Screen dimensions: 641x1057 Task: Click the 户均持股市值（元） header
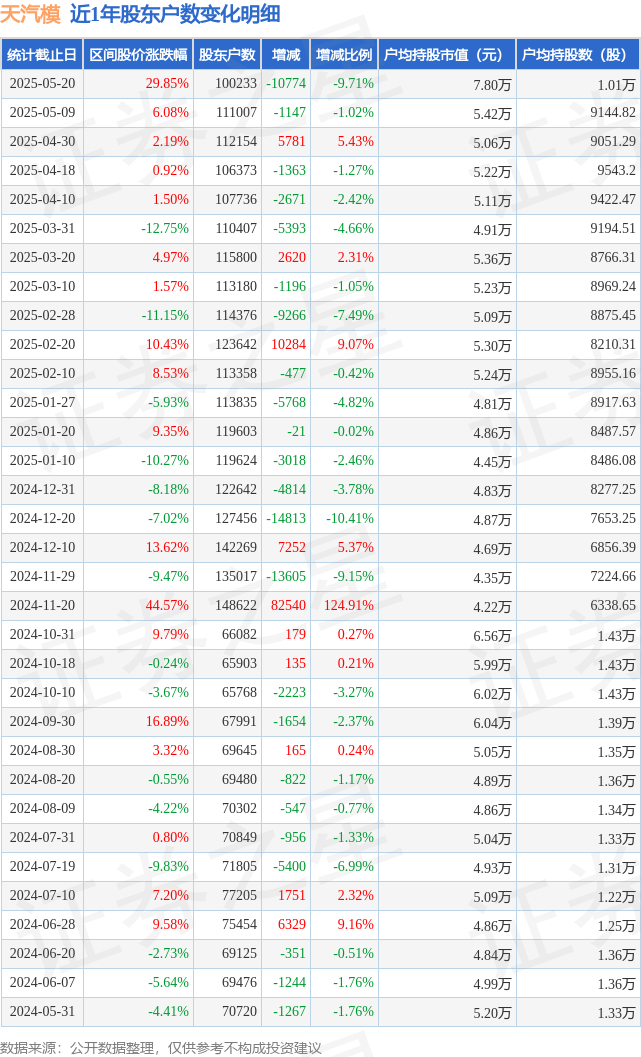pos(447,55)
